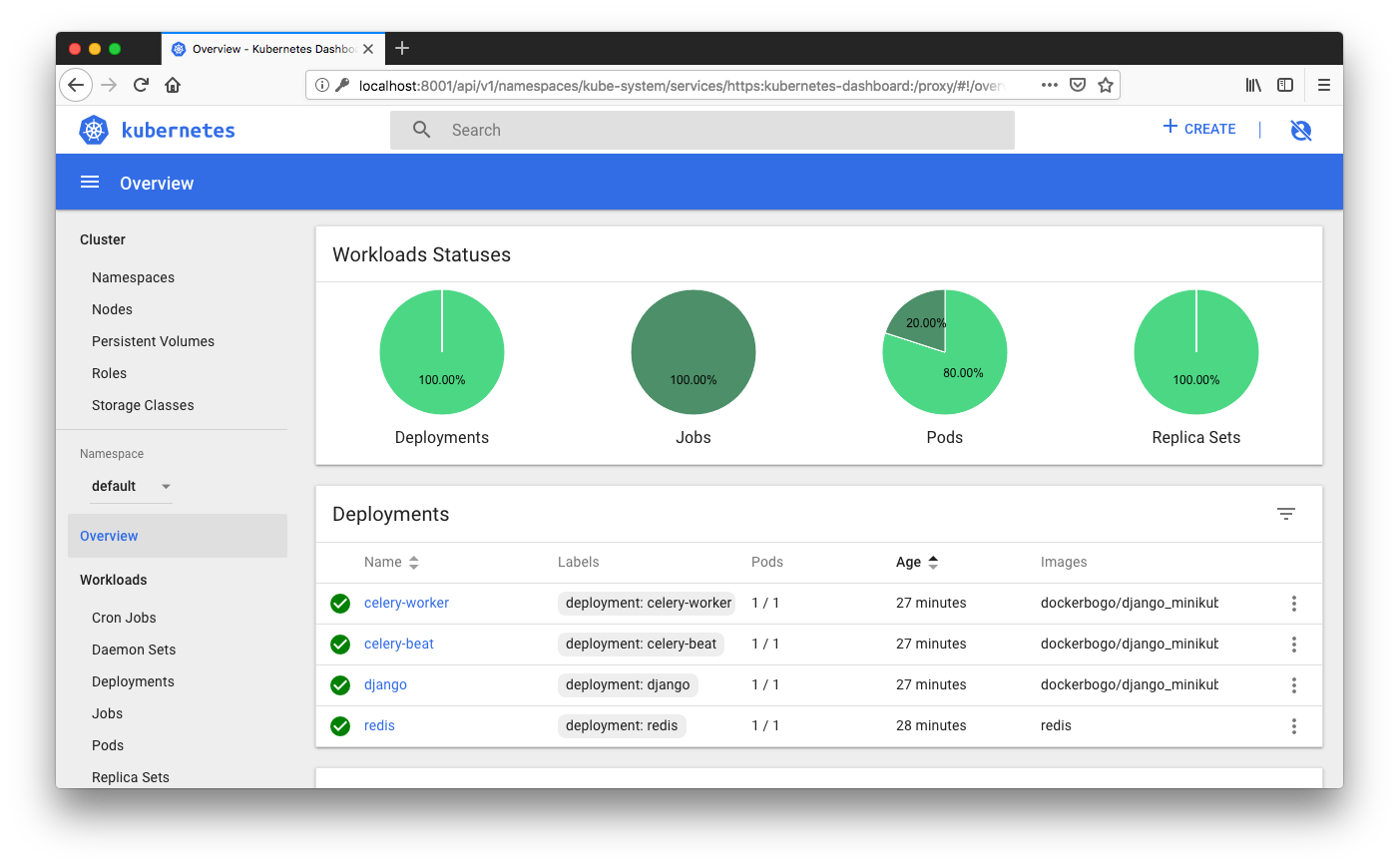The image size is (1399, 868).
Task: Open Replica Sets in the sidebar
Action: click(131, 777)
